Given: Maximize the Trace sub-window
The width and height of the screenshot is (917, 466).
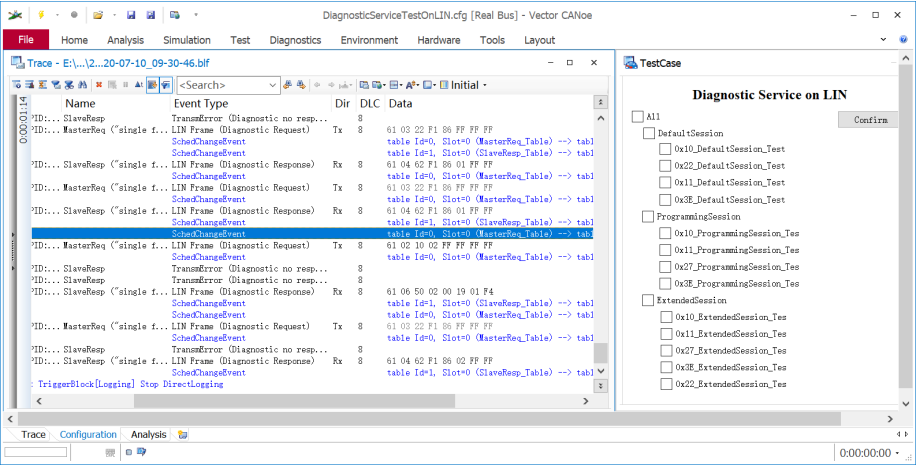Looking at the screenshot, I should tap(570, 63).
